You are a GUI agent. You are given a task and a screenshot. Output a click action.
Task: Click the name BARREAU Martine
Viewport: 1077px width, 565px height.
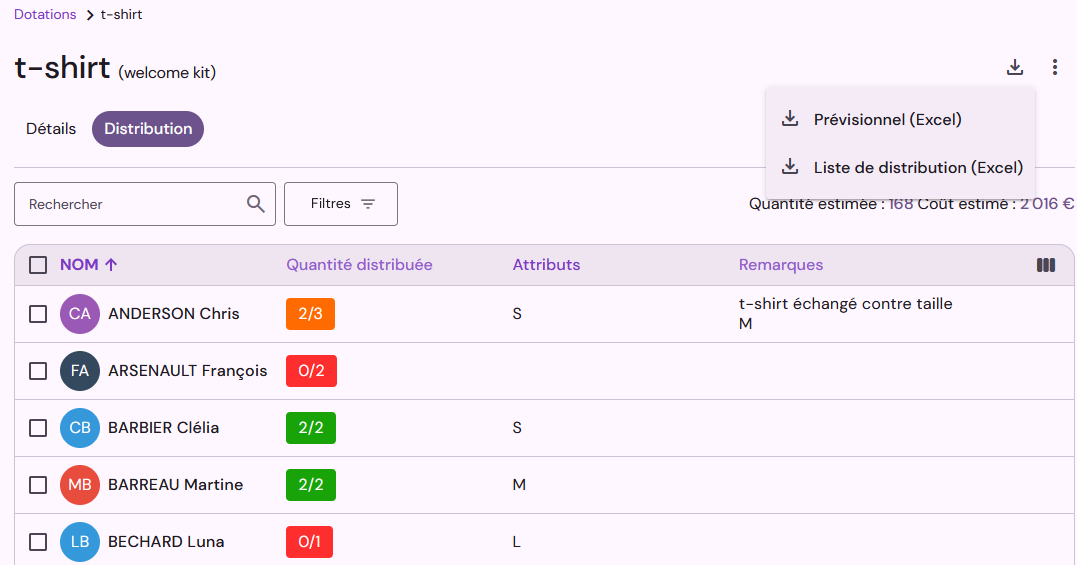[175, 485]
